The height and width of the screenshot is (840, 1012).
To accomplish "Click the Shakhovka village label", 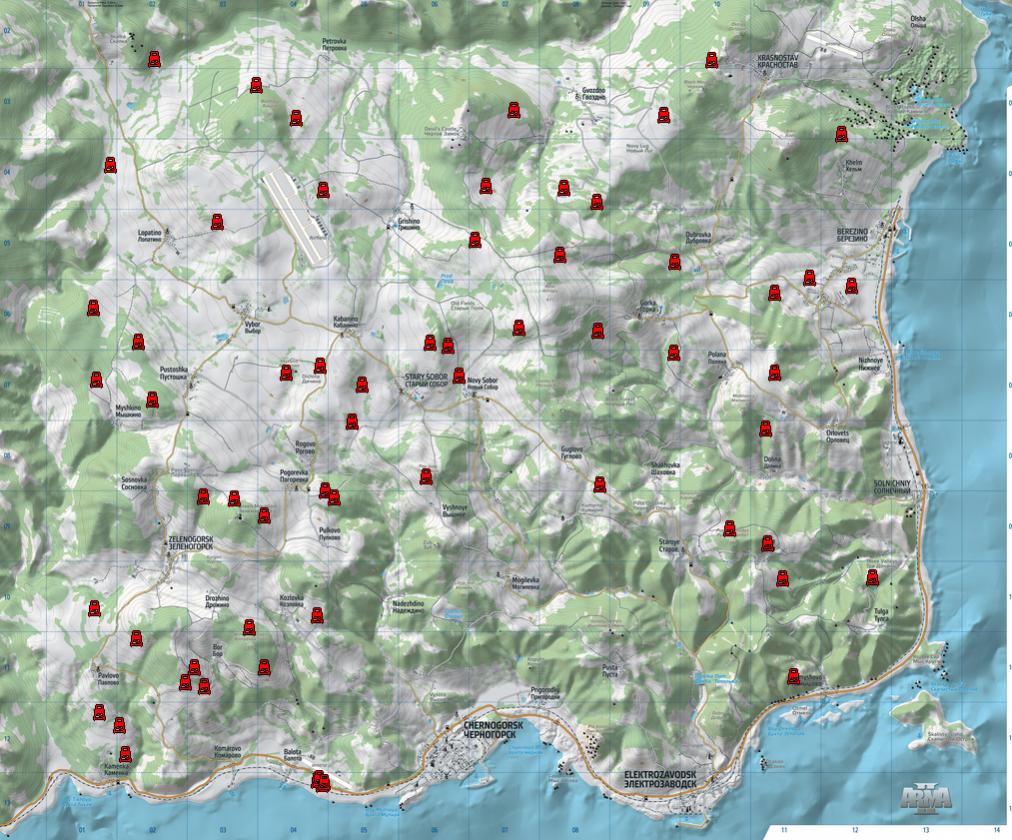I will (665, 468).
